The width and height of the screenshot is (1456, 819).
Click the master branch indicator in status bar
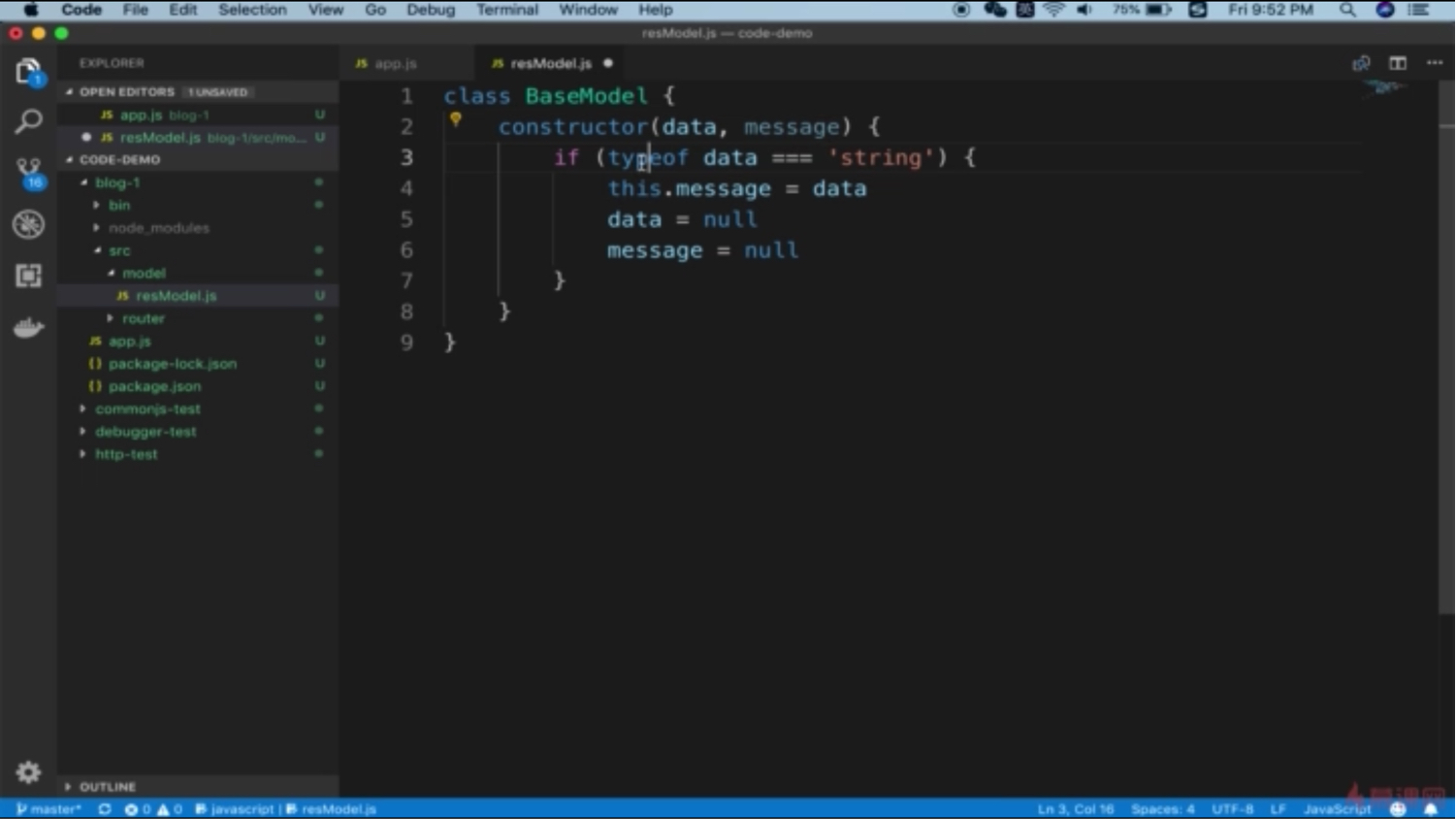click(x=49, y=809)
